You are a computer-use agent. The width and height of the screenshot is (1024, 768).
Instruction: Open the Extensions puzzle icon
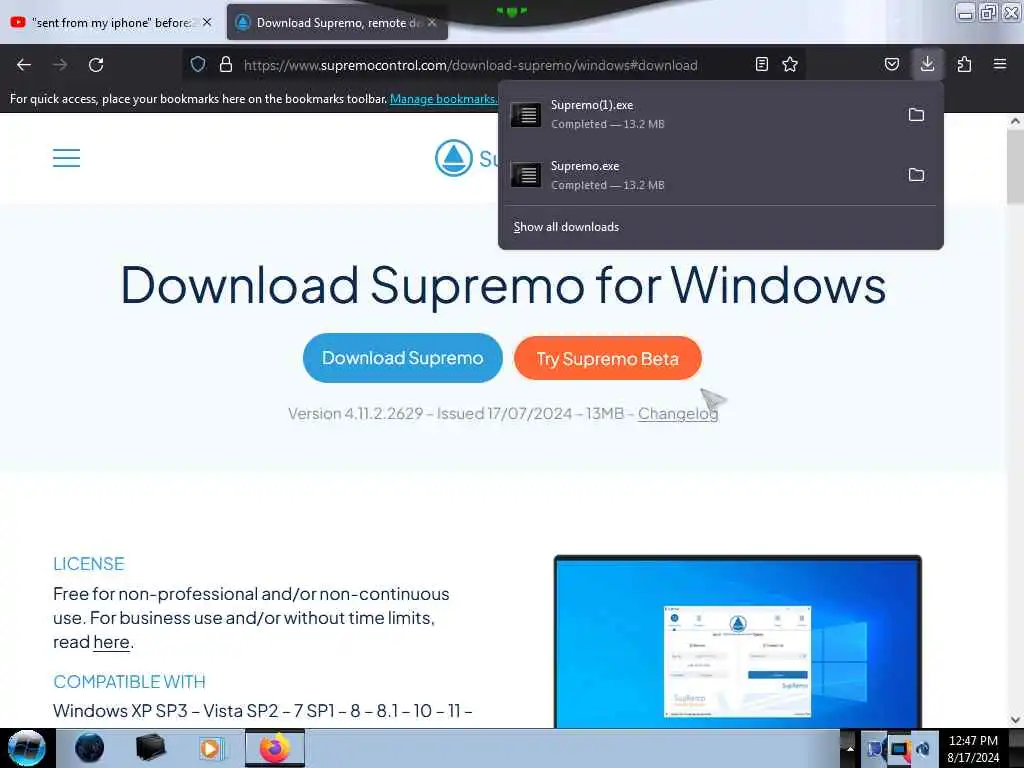[x=964, y=64]
